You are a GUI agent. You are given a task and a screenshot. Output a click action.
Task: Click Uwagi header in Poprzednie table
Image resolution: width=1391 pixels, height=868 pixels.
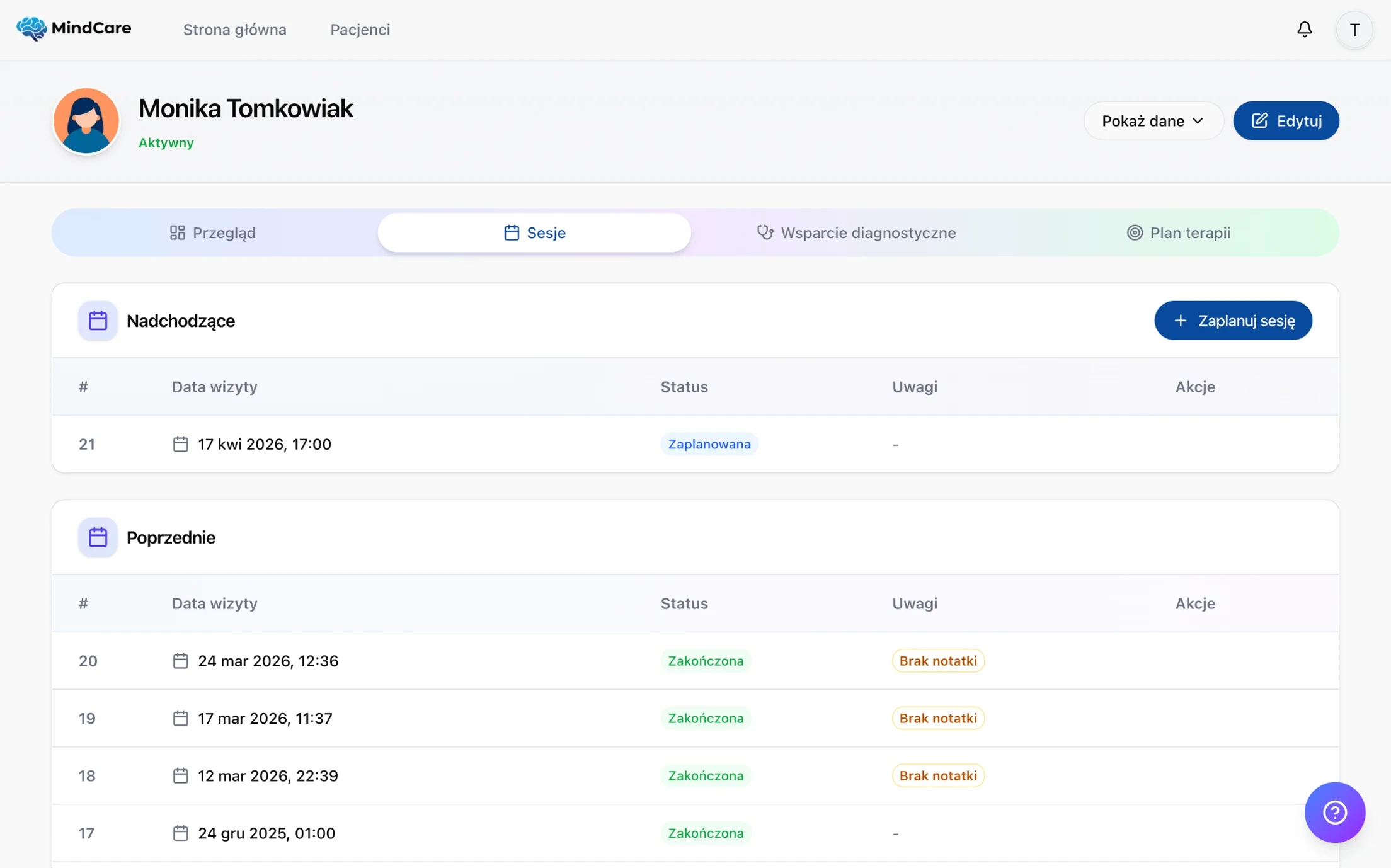click(915, 603)
